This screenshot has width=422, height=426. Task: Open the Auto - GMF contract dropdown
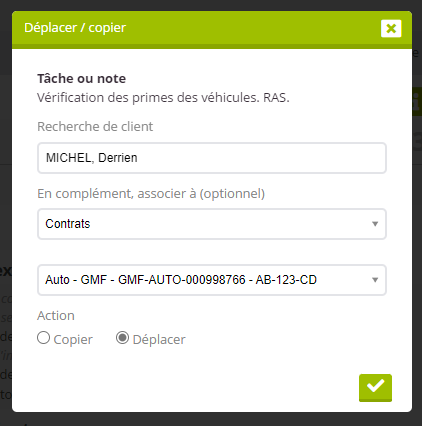pos(212,280)
